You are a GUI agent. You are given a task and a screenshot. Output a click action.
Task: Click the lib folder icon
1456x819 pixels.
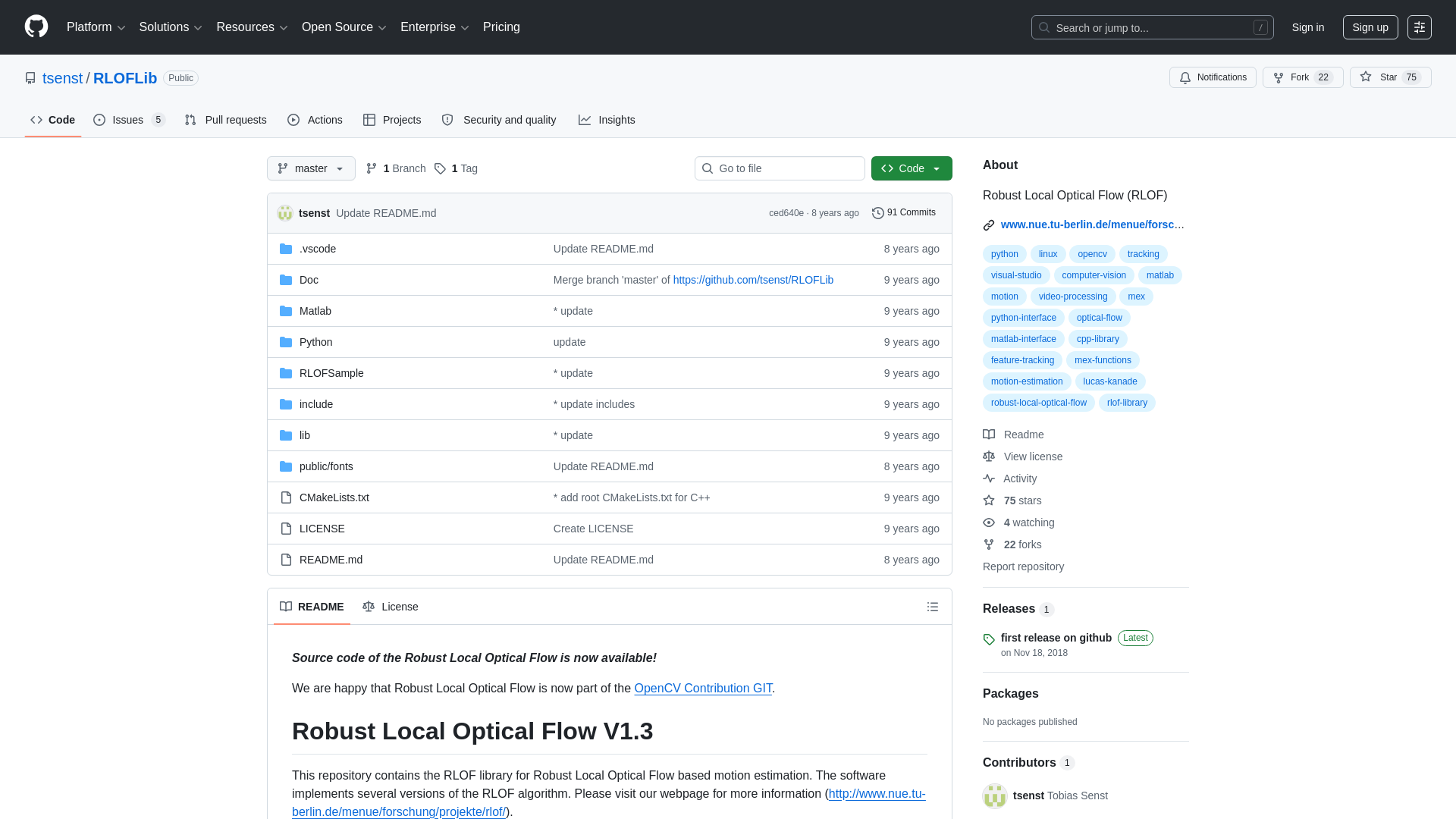[x=286, y=435]
